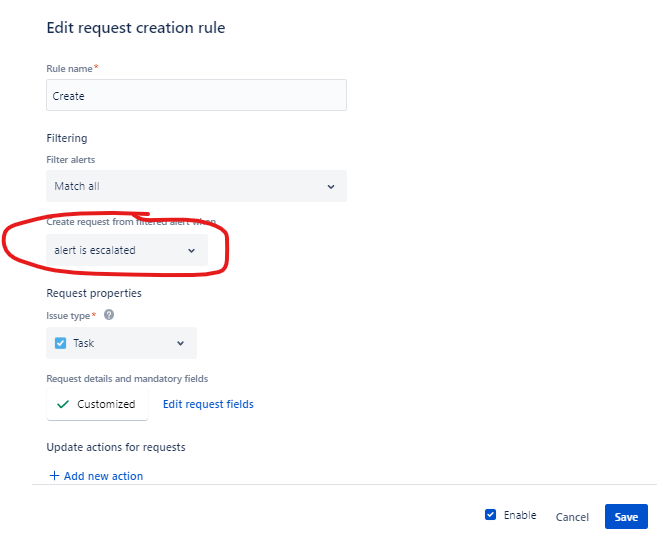Cancel editing the rule
This screenshot has height=543, width=657.
[572, 517]
